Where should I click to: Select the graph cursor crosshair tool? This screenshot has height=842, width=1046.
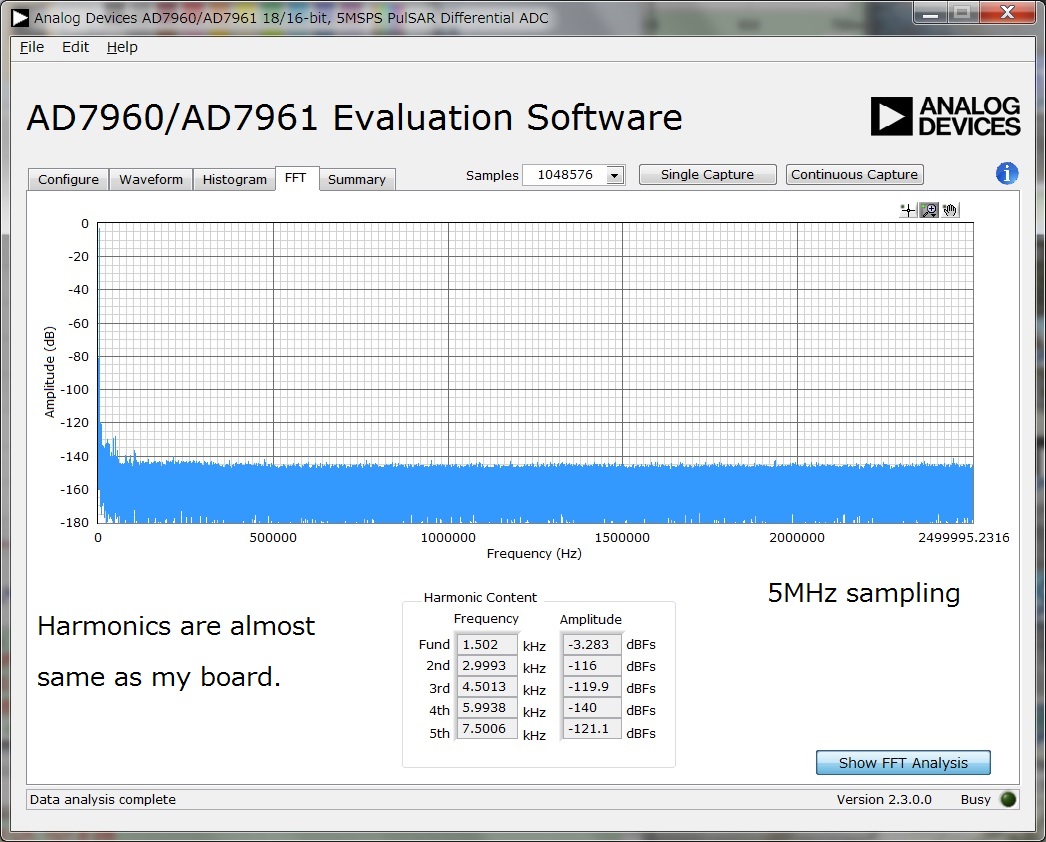coord(908,211)
